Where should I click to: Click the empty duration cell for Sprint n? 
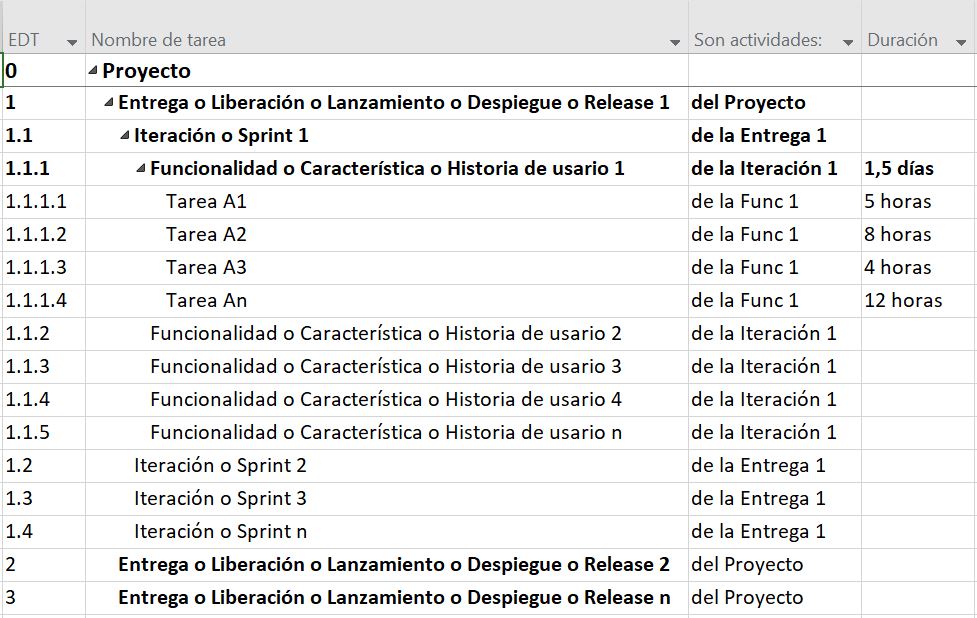point(917,531)
